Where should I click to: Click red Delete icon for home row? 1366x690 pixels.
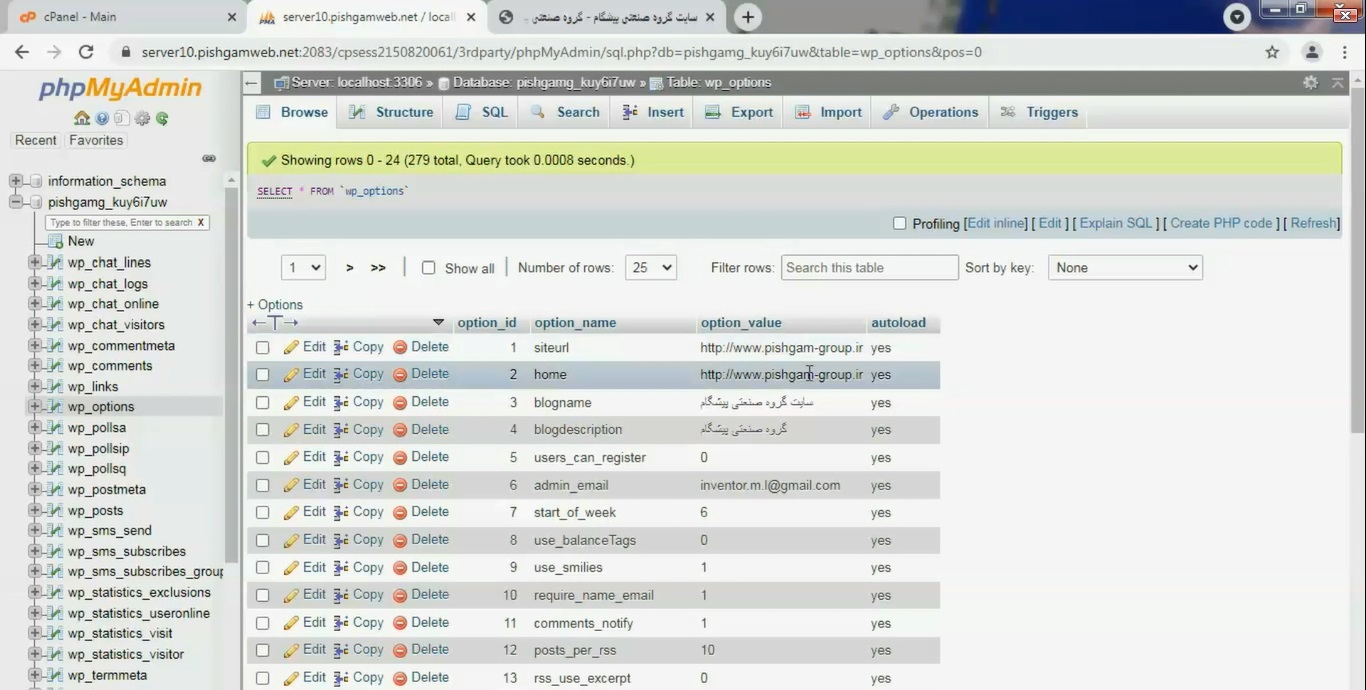click(x=400, y=374)
